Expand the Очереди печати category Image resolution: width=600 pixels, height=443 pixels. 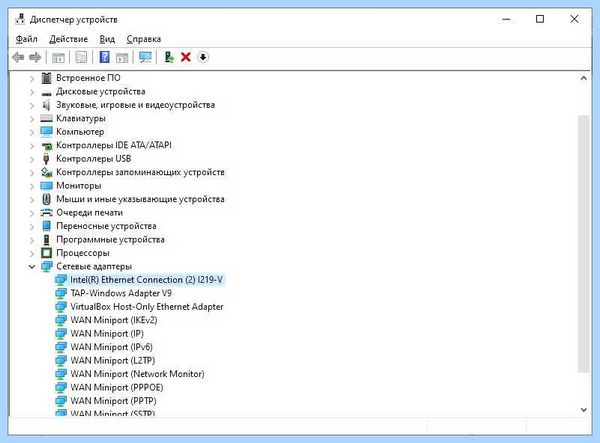(32, 213)
